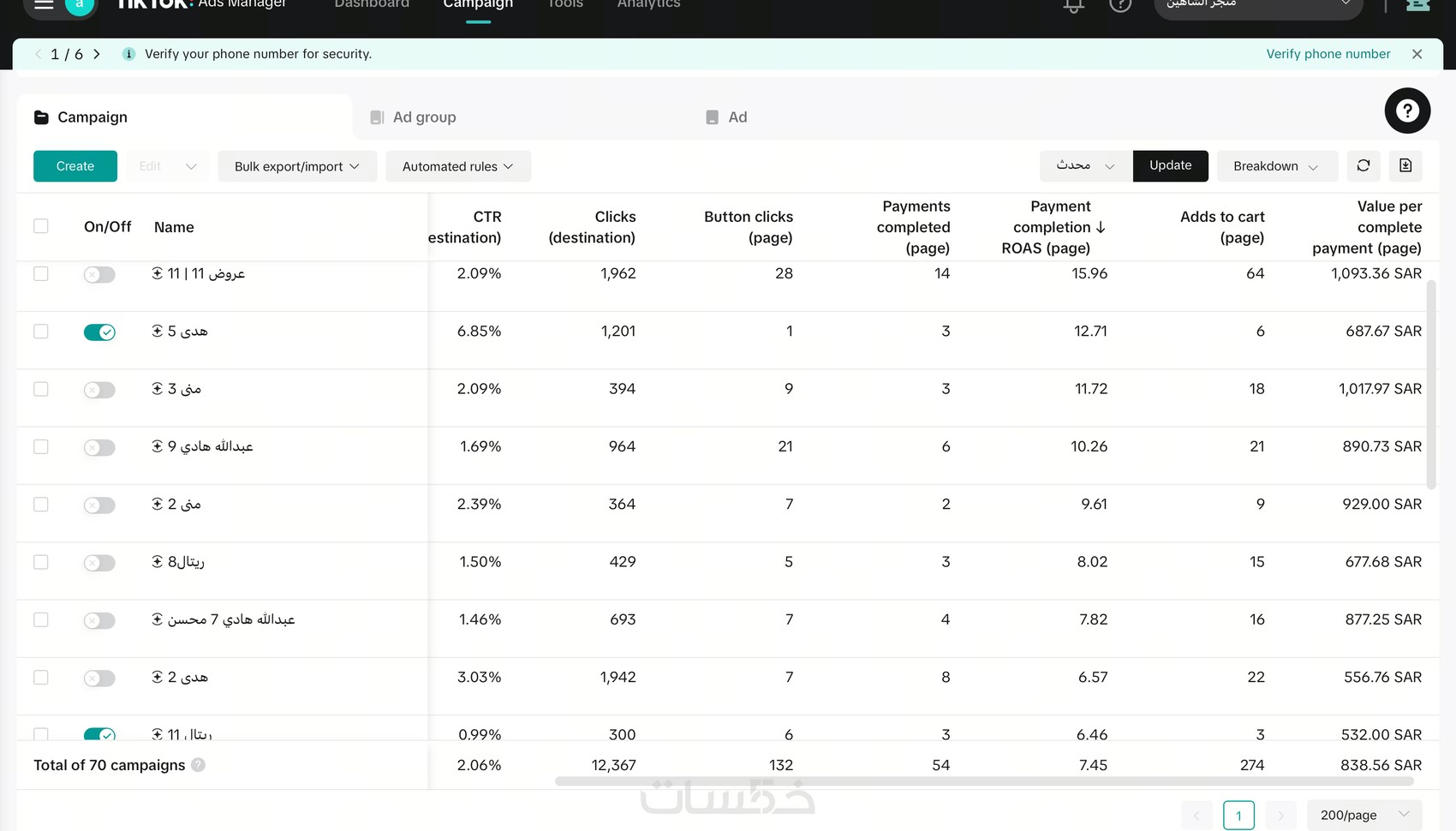Screen dimensions: 1456x831
Task: Click the round teal account avatar
Action: point(80,5)
